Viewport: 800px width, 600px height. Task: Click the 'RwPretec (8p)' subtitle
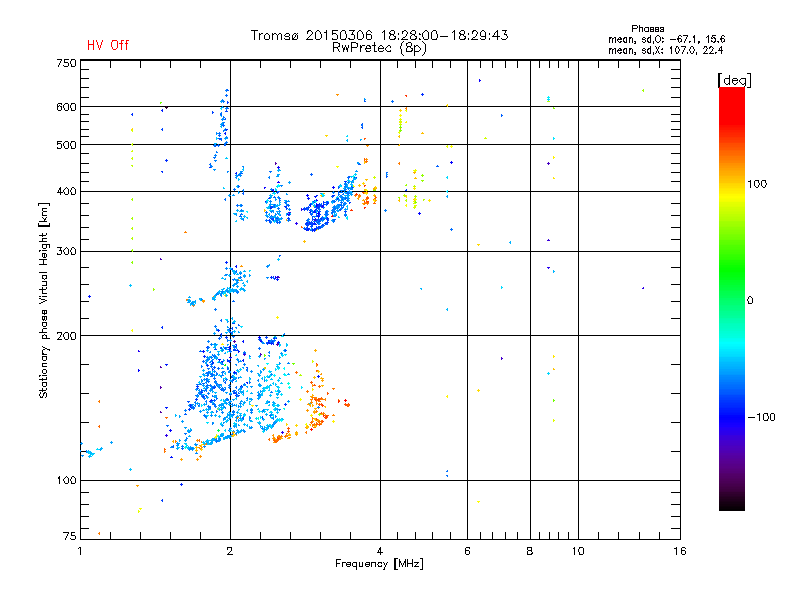coord(379,48)
